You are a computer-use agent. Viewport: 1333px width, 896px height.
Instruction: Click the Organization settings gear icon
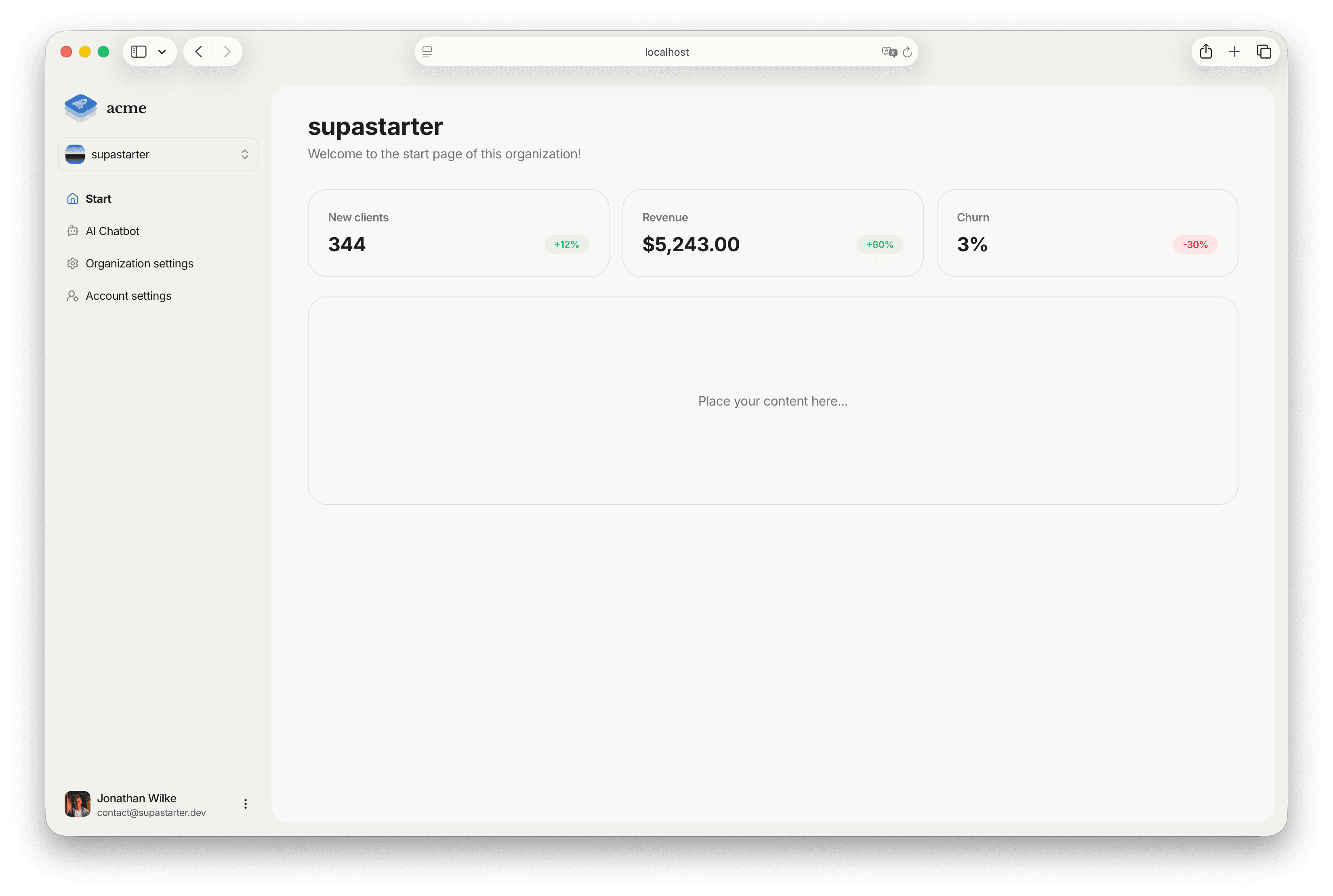point(73,263)
